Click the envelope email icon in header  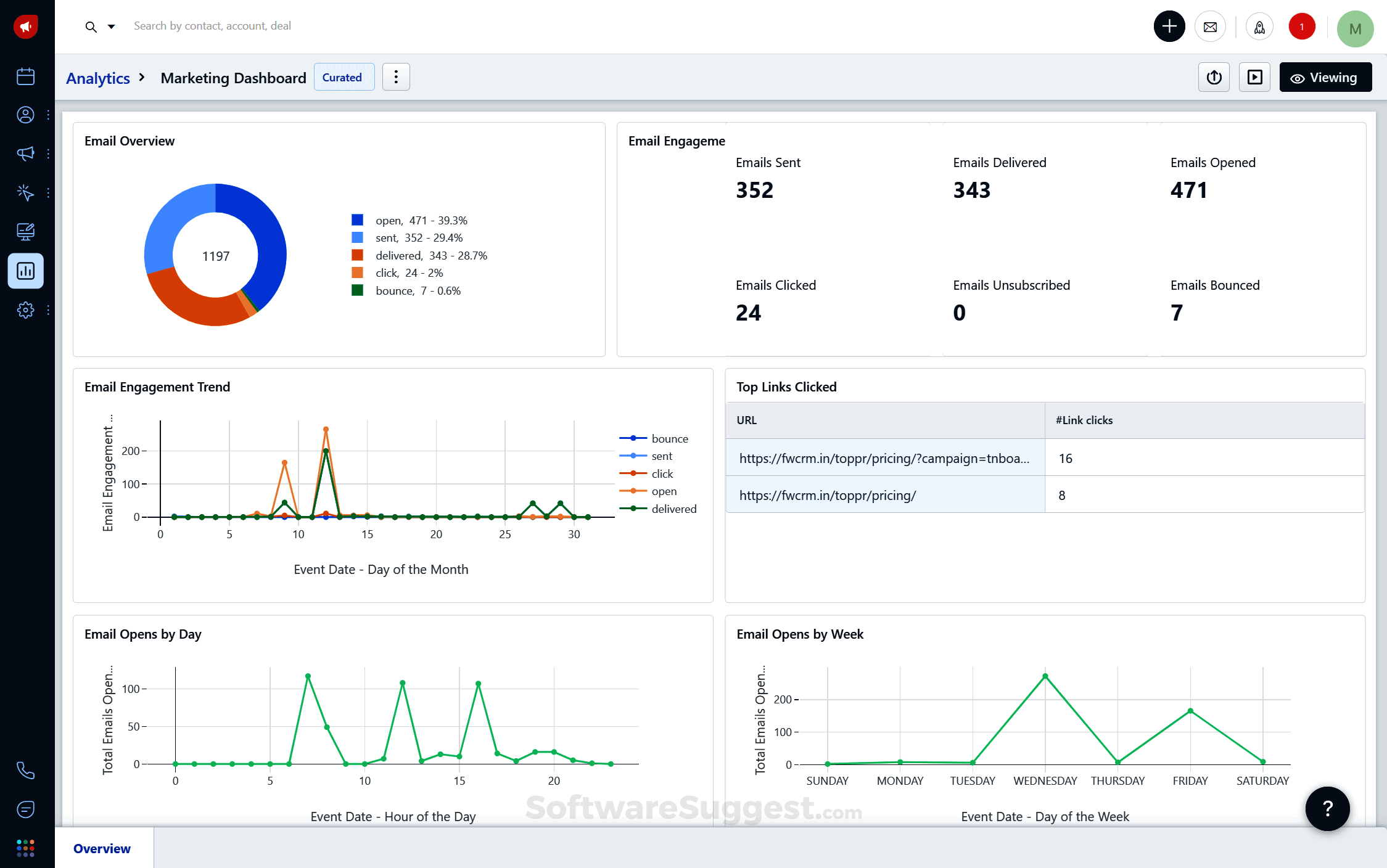(1210, 27)
